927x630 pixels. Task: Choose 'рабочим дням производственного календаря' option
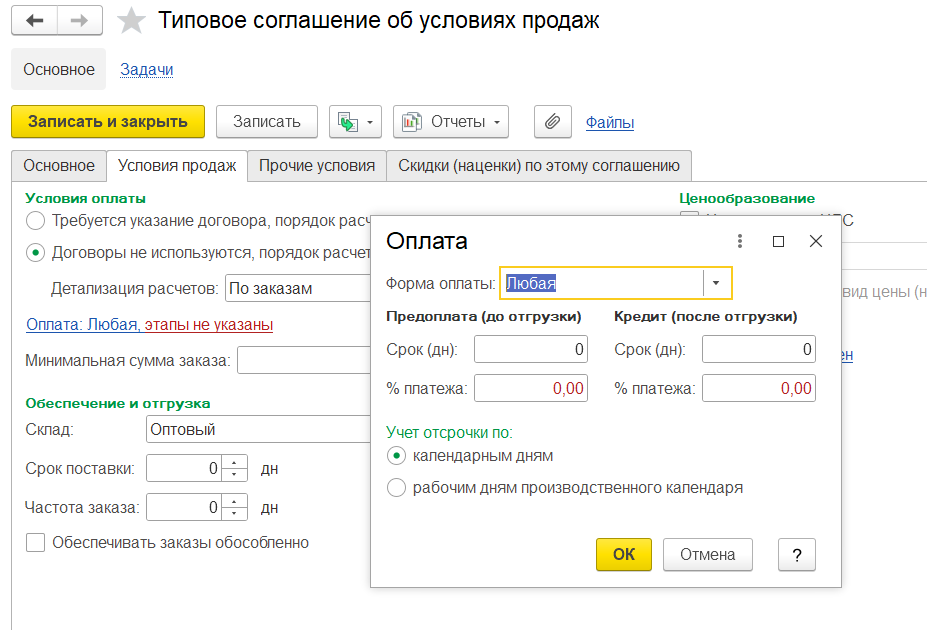click(x=396, y=488)
